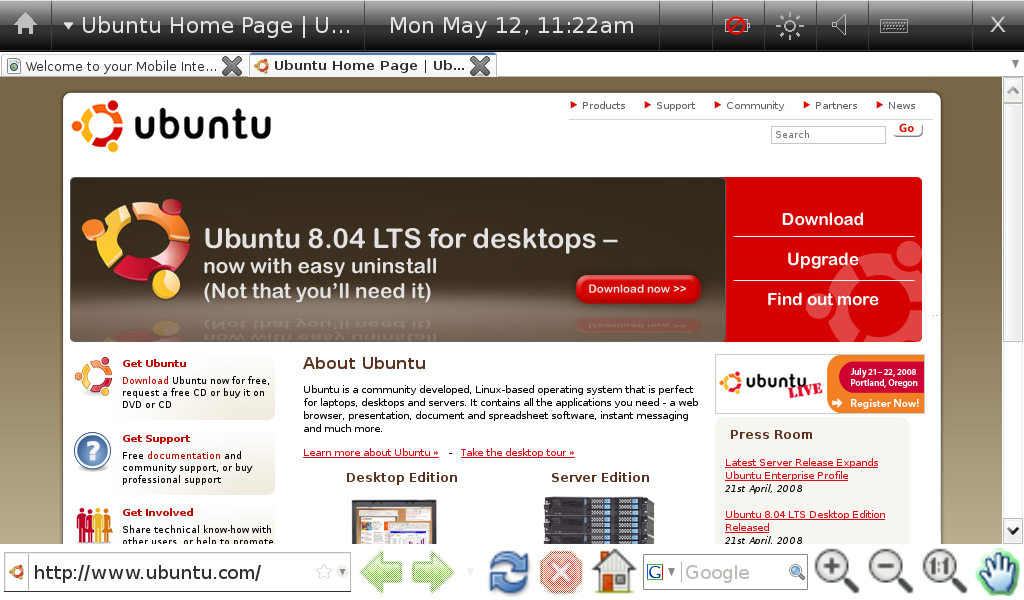This screenshot has width=1024, height=600.
Task: Open the volume speaker control
Action: pyautogui.click(x=840, y=25)
